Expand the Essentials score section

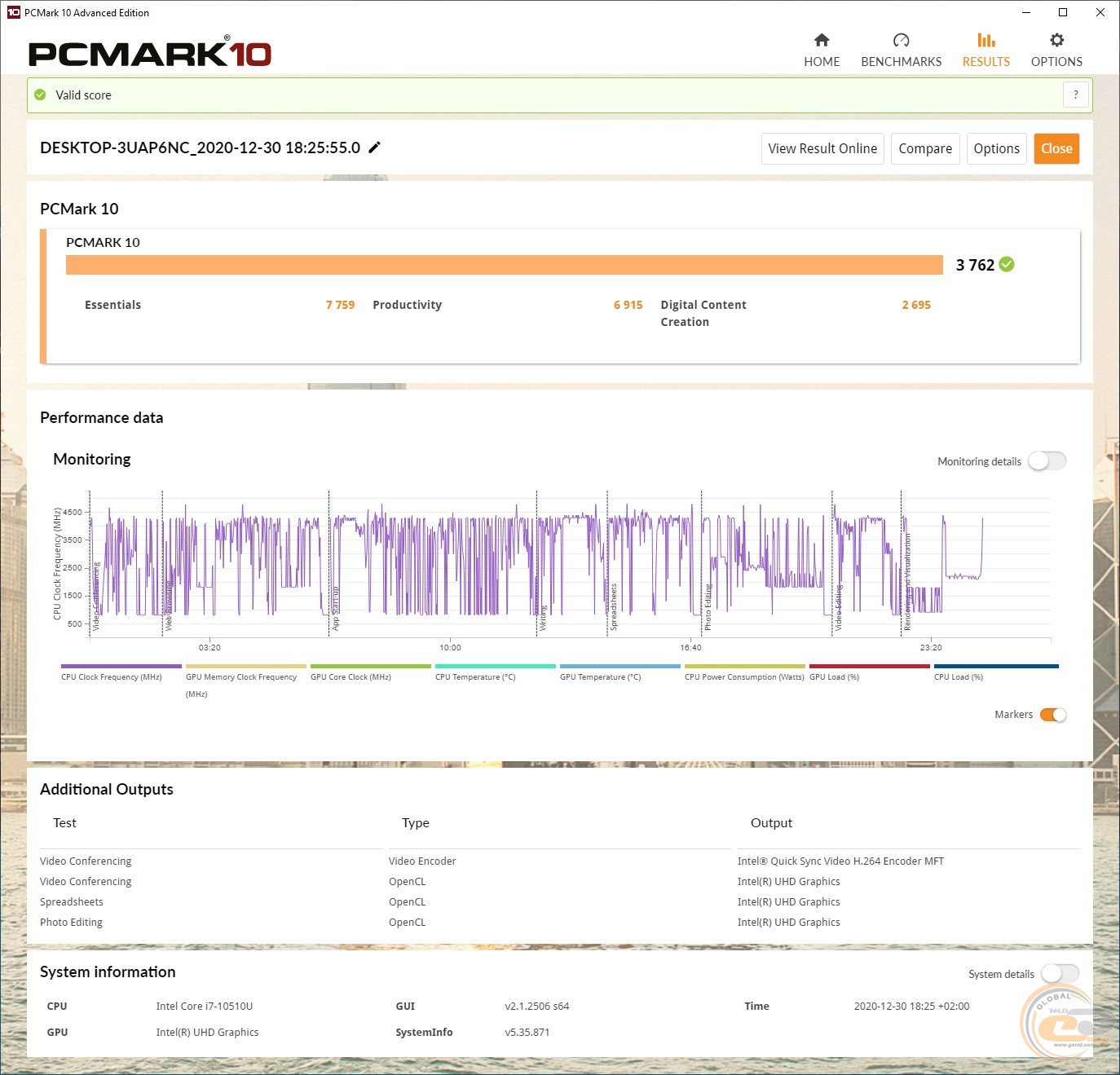point(113,305)
